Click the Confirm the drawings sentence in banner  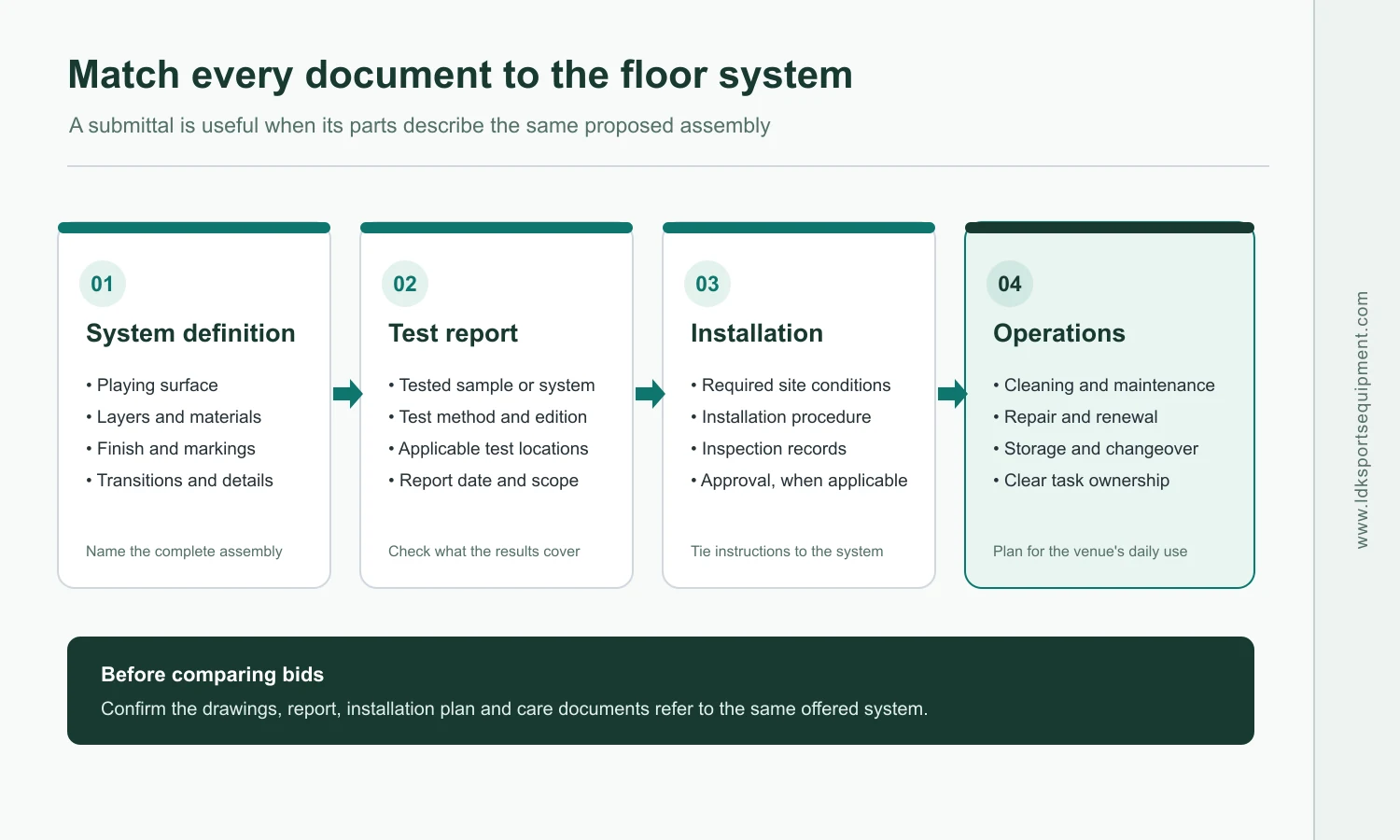[x=514, y=709]
